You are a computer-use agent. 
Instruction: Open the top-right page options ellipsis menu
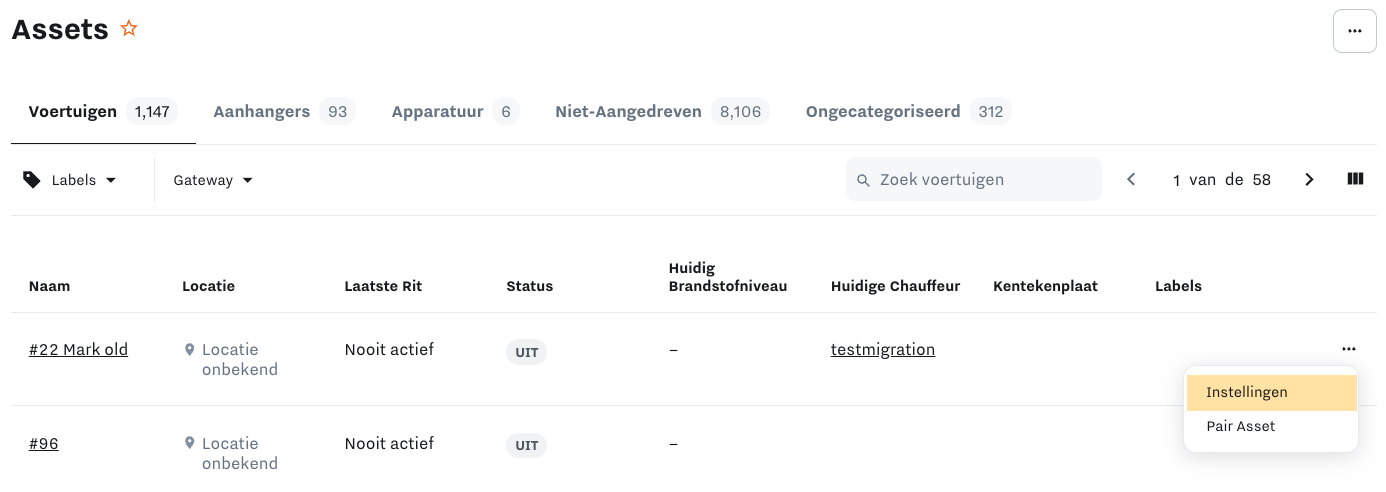coord(1355,31)
